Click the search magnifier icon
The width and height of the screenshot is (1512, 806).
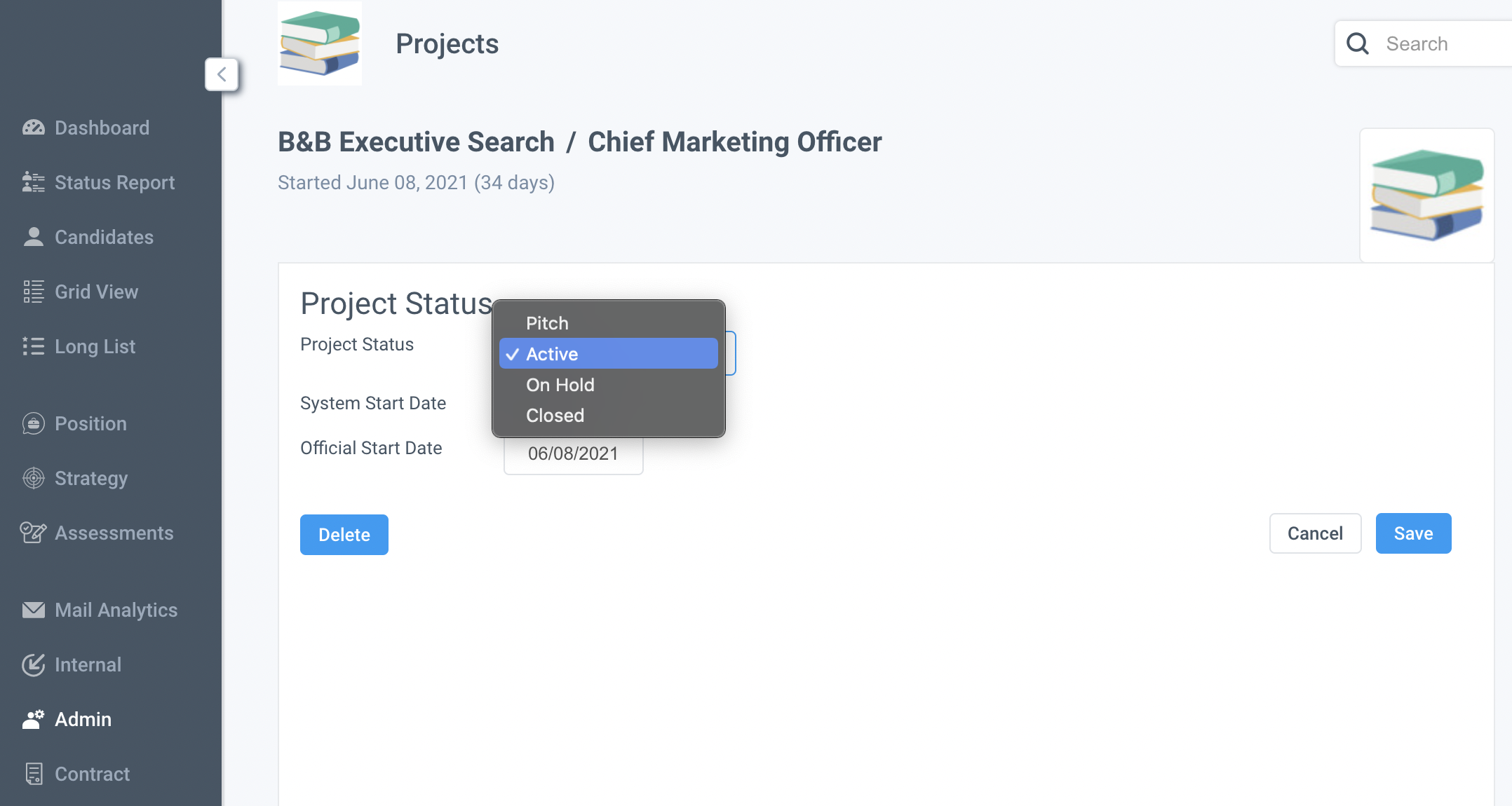click(x=1358, y=43)
